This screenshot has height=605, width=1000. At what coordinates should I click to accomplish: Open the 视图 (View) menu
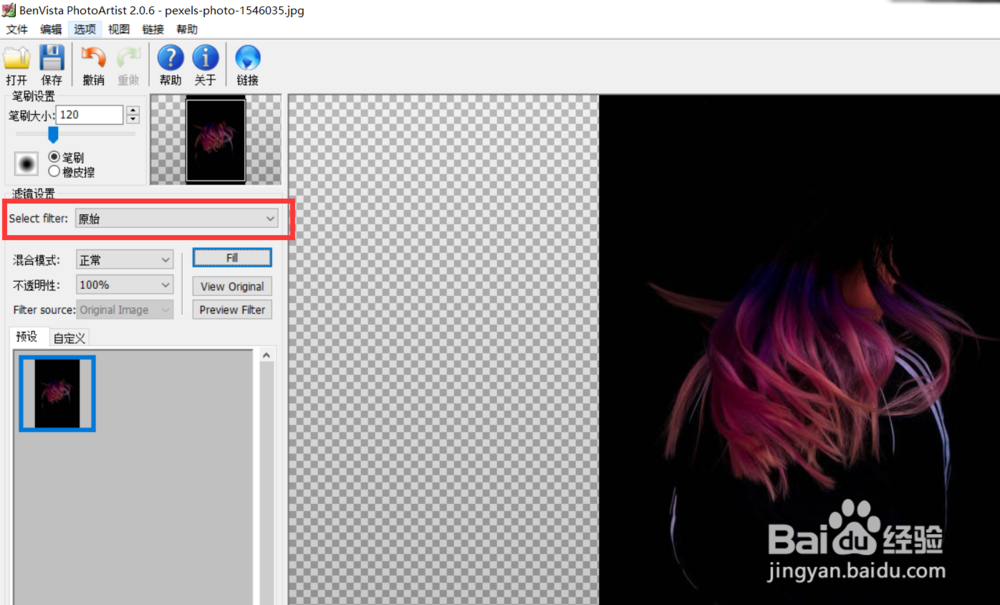click(x=119, y=29)
